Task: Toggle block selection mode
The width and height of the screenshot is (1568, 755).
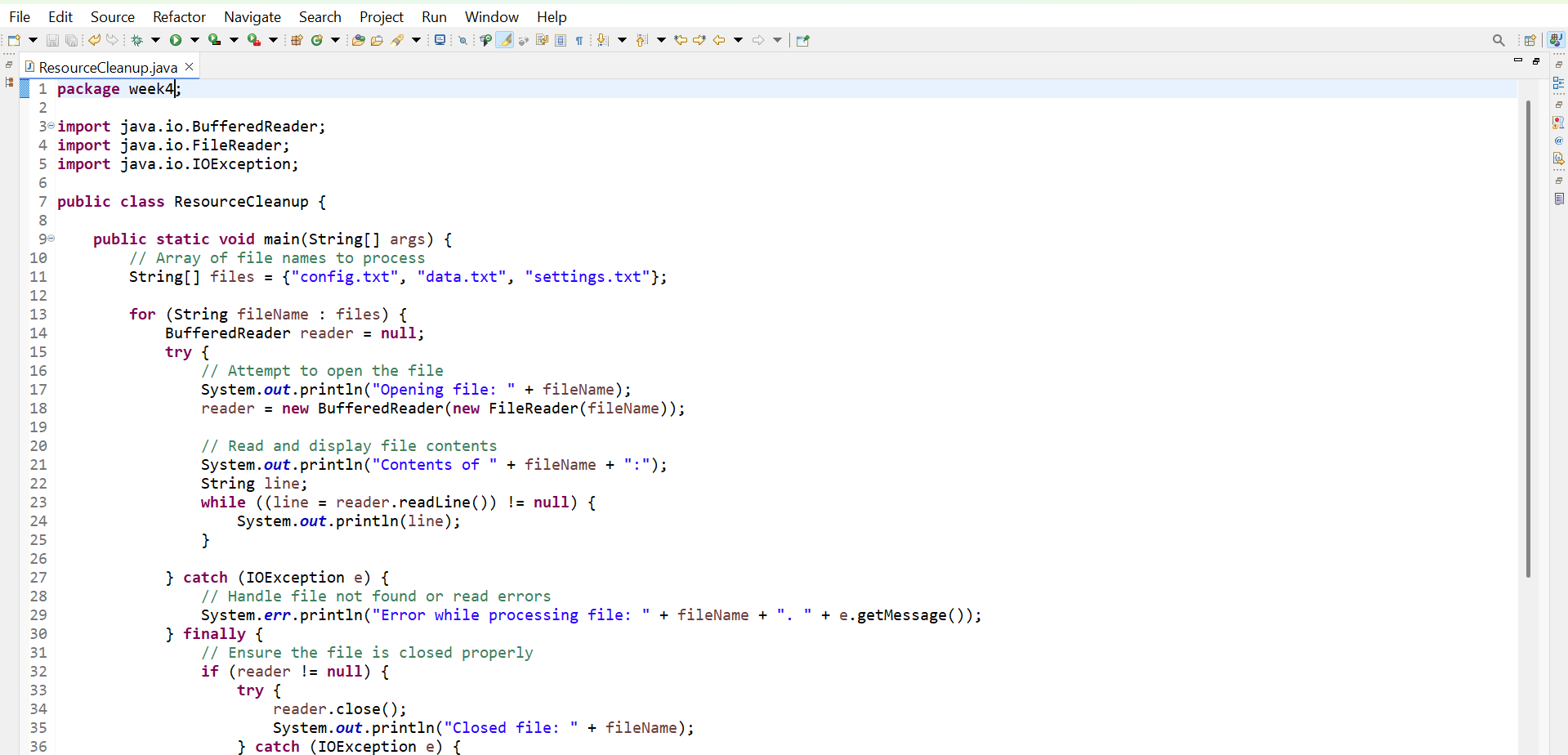Action: 561,40
